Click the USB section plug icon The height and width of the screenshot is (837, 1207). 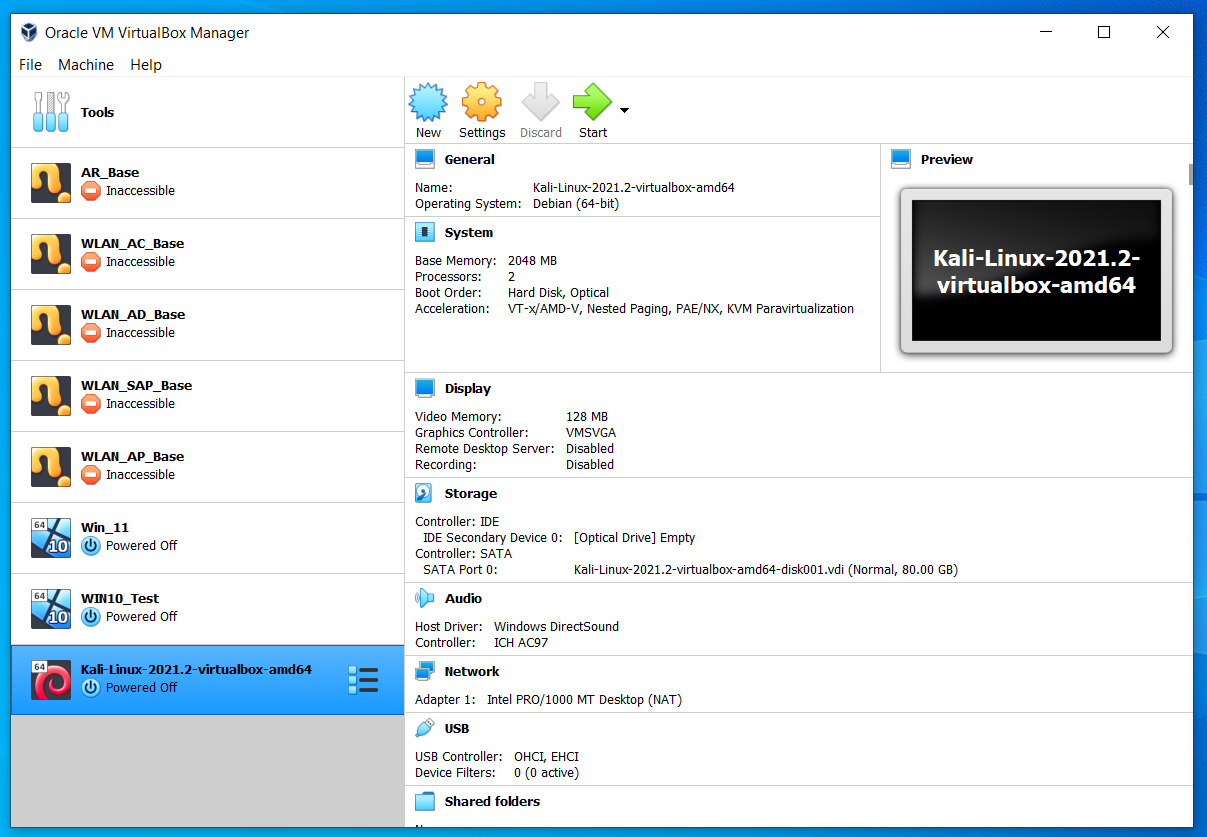425,728
